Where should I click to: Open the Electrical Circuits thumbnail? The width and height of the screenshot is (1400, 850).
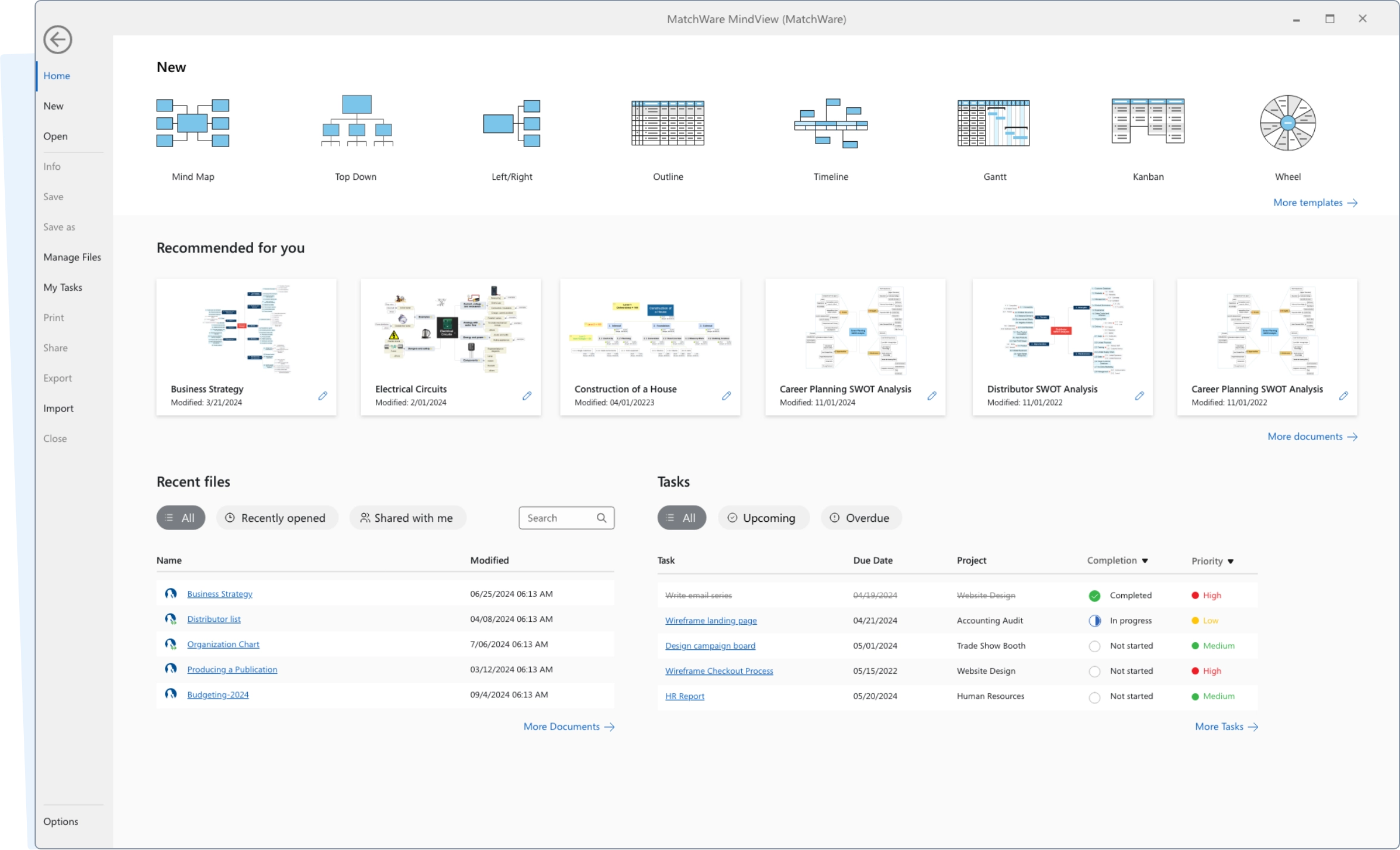pos(450,330)
